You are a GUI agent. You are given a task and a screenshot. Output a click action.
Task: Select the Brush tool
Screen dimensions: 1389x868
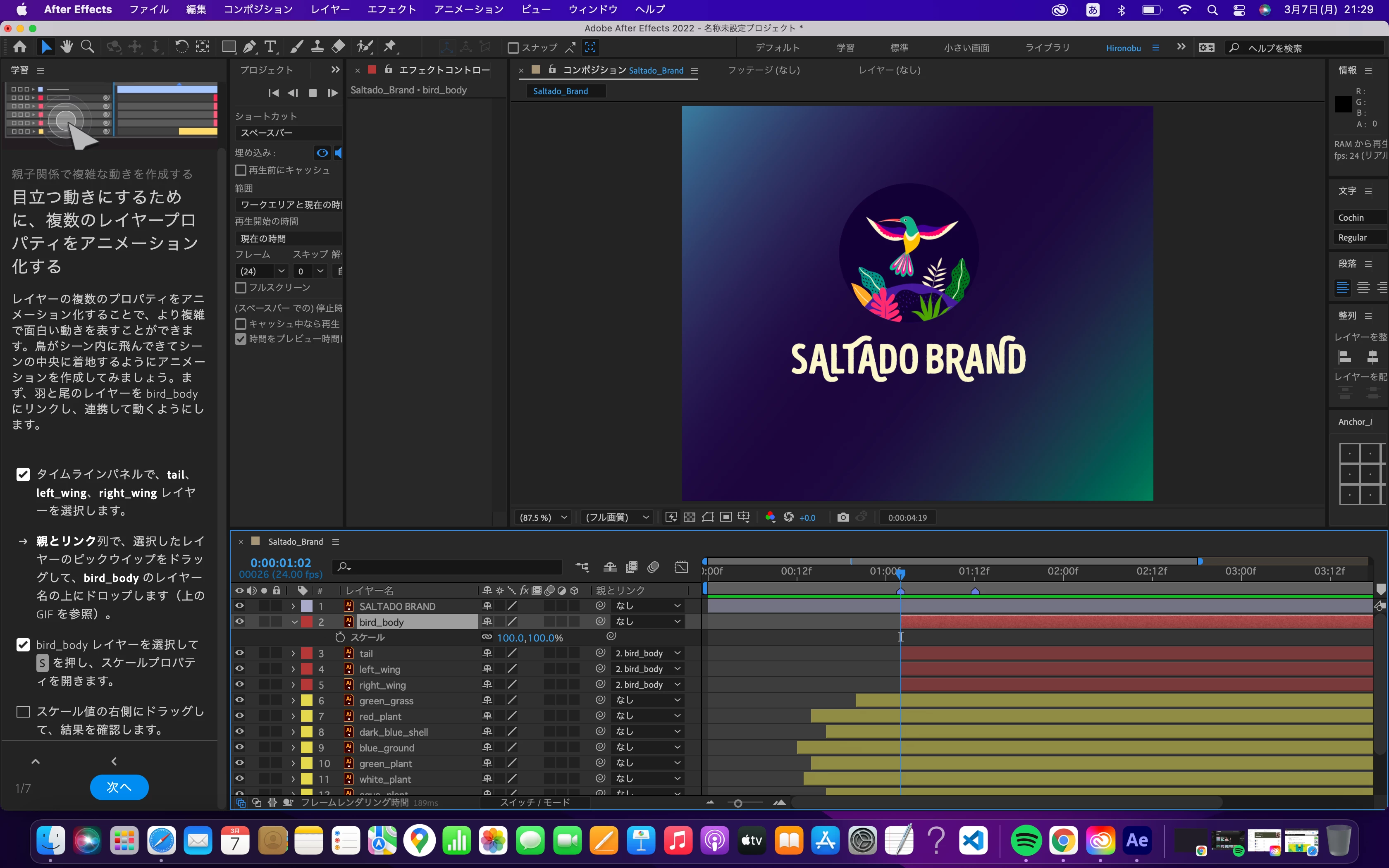296,47
